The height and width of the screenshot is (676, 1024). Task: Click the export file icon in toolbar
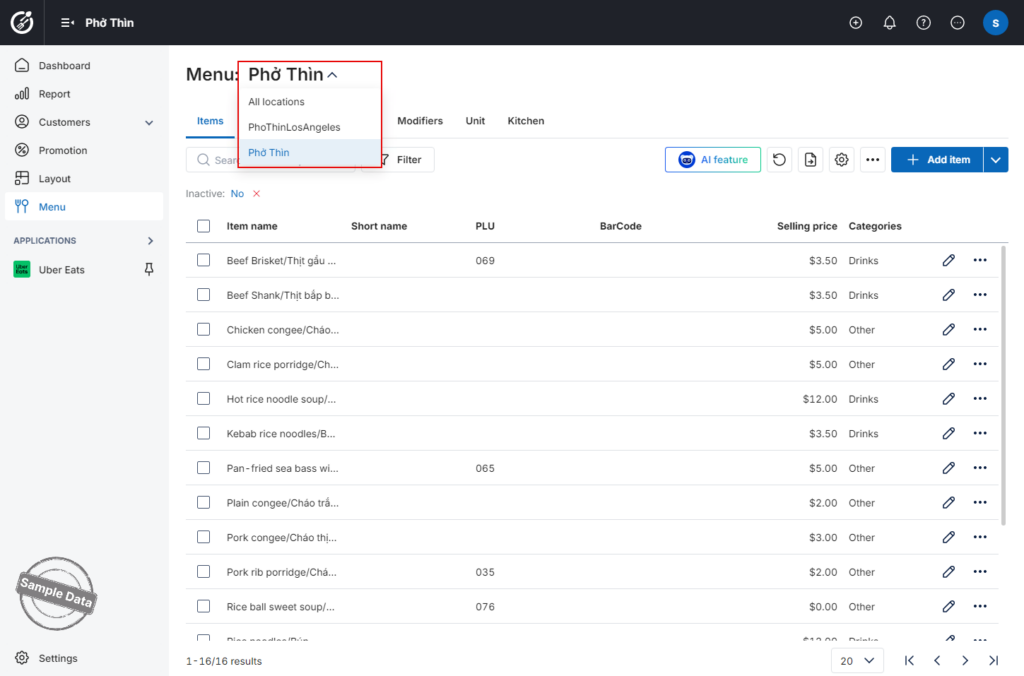810,159
